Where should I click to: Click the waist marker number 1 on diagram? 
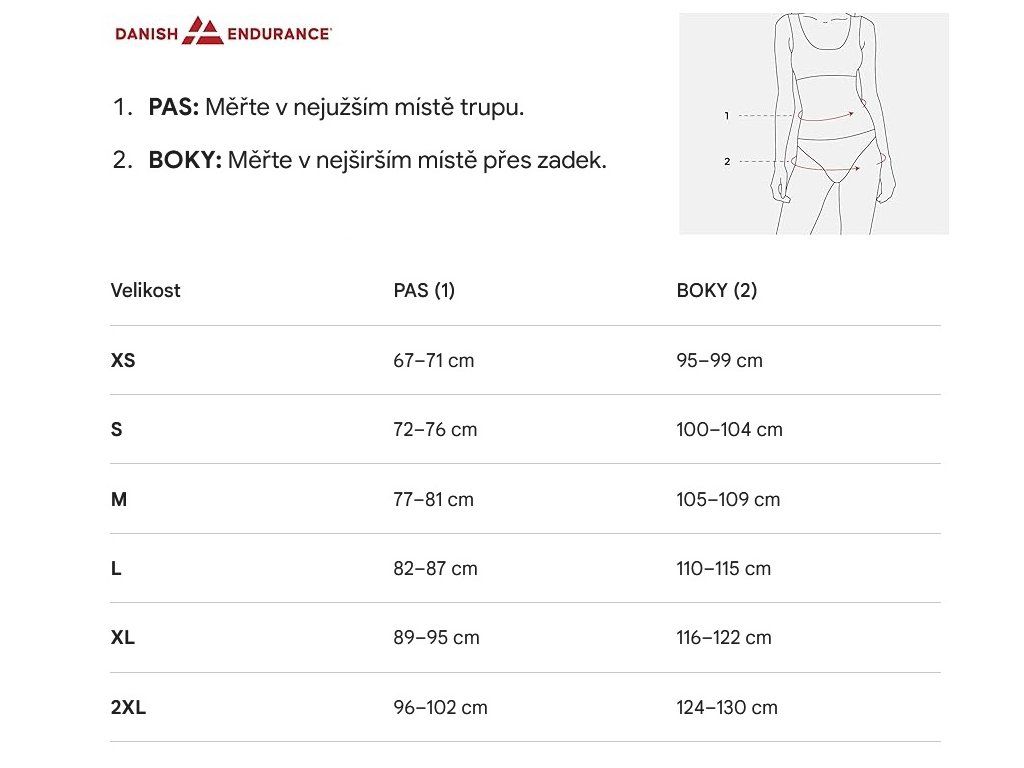[726, 116]
